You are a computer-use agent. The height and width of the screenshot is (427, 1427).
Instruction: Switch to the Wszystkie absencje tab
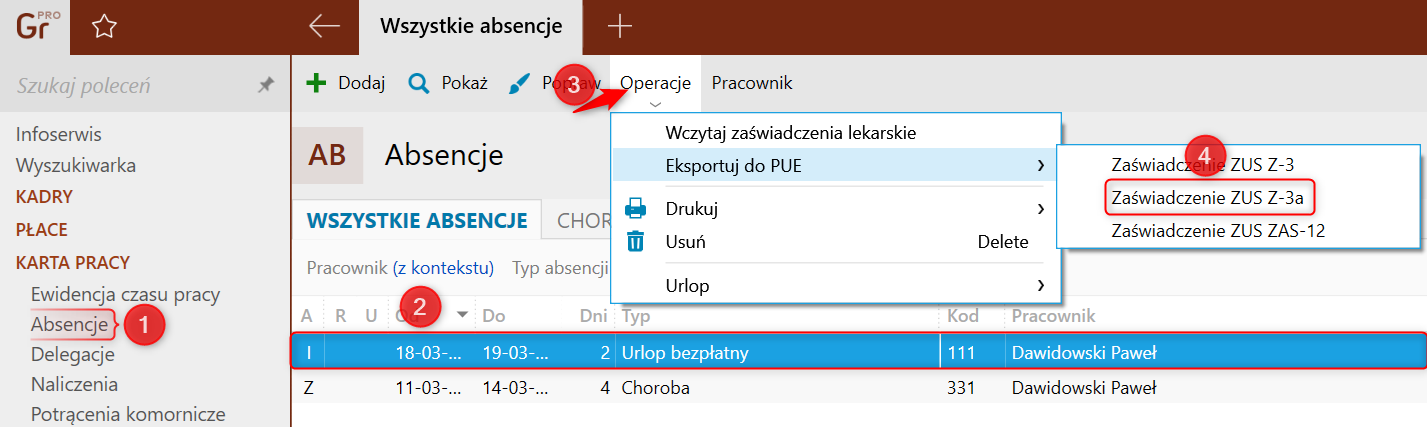point(417,220)
